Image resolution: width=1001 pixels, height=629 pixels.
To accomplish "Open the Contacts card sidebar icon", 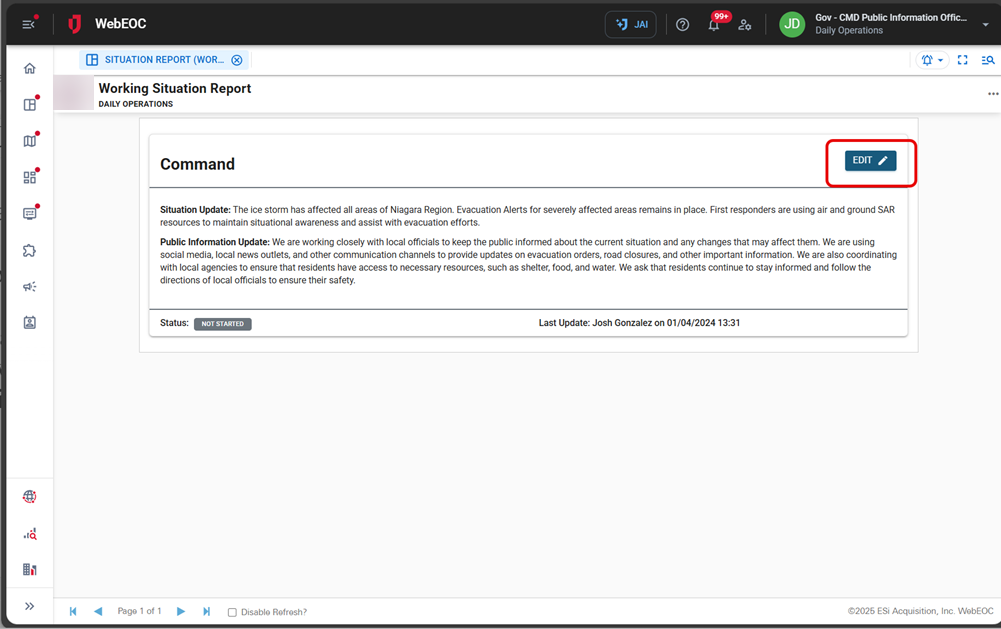I will pos(29,322).
